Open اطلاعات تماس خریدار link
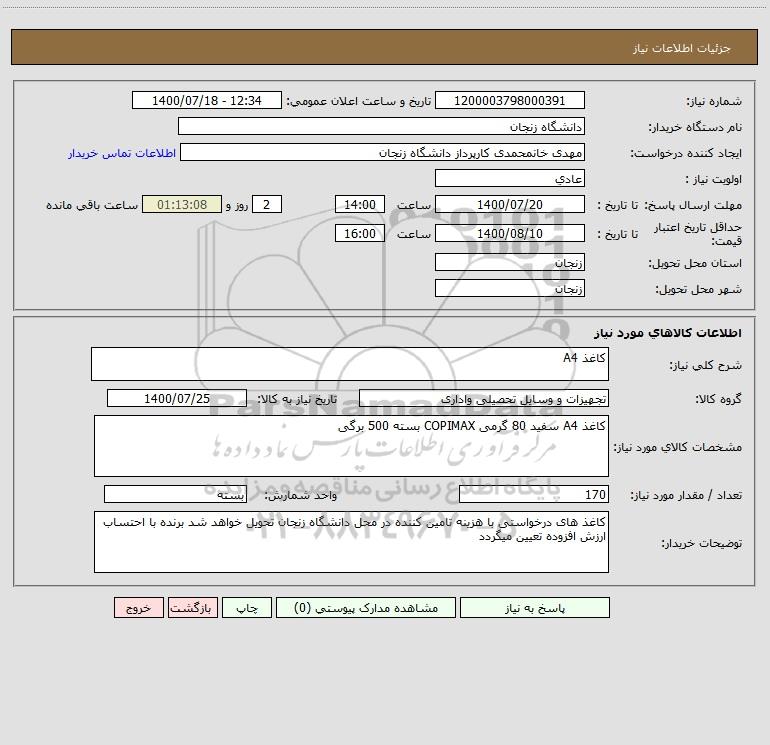The height and width of the screenshot is (745, 770). [122, 153]
